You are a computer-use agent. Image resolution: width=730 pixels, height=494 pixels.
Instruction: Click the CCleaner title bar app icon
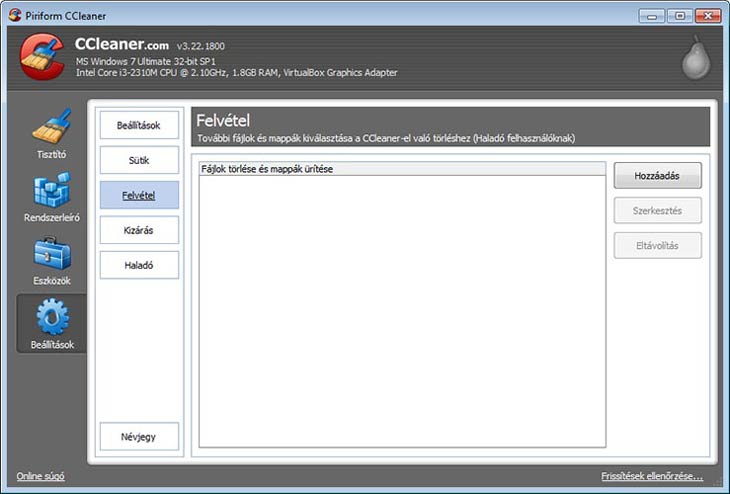[x=14, y=15]
